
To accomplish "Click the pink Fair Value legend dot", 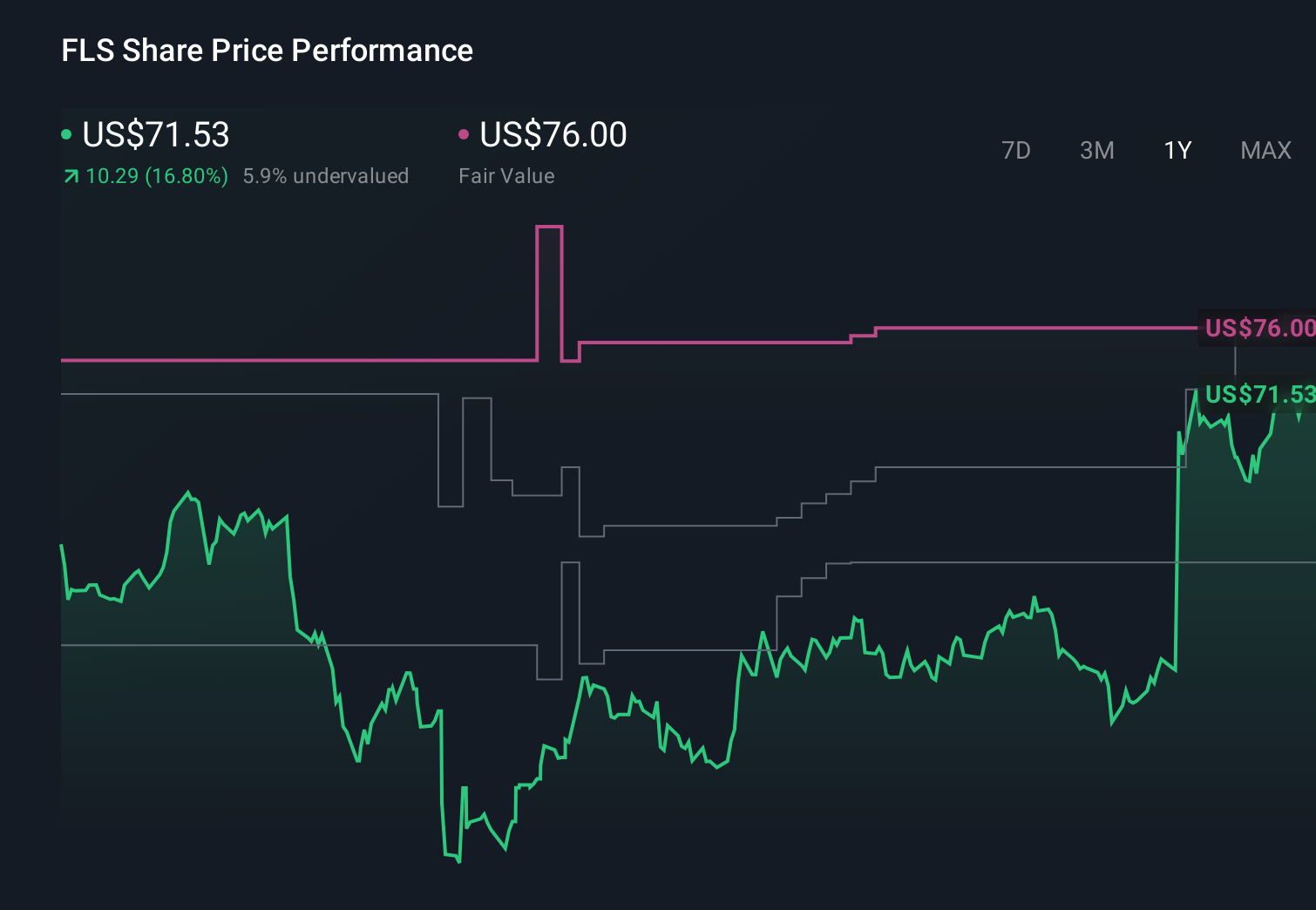I will 464,132.
